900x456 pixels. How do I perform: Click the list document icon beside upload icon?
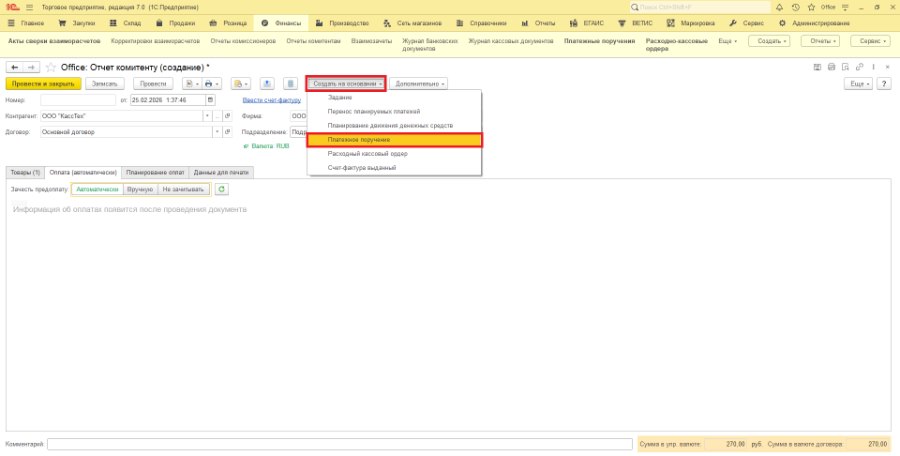pyautogui.click(x=290, y=84)
